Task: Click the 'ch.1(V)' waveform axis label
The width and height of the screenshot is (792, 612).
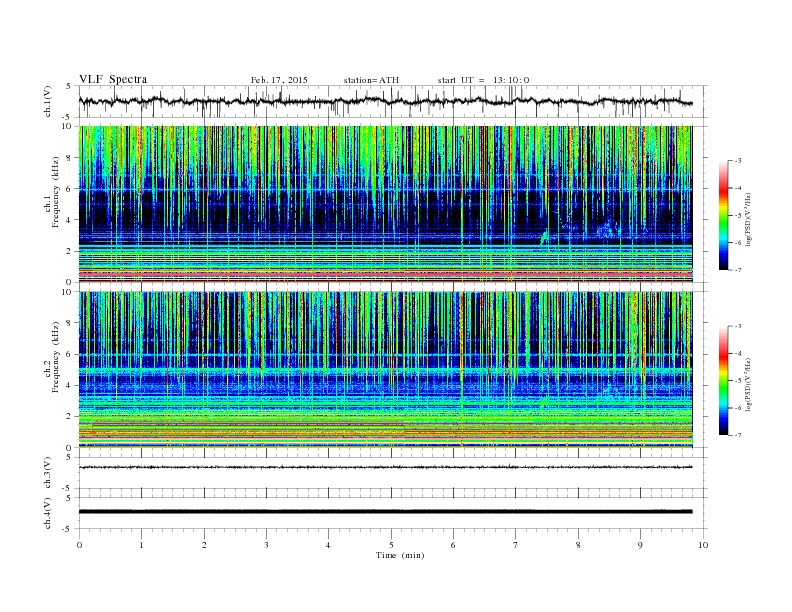Action: [x=48, y=101]
